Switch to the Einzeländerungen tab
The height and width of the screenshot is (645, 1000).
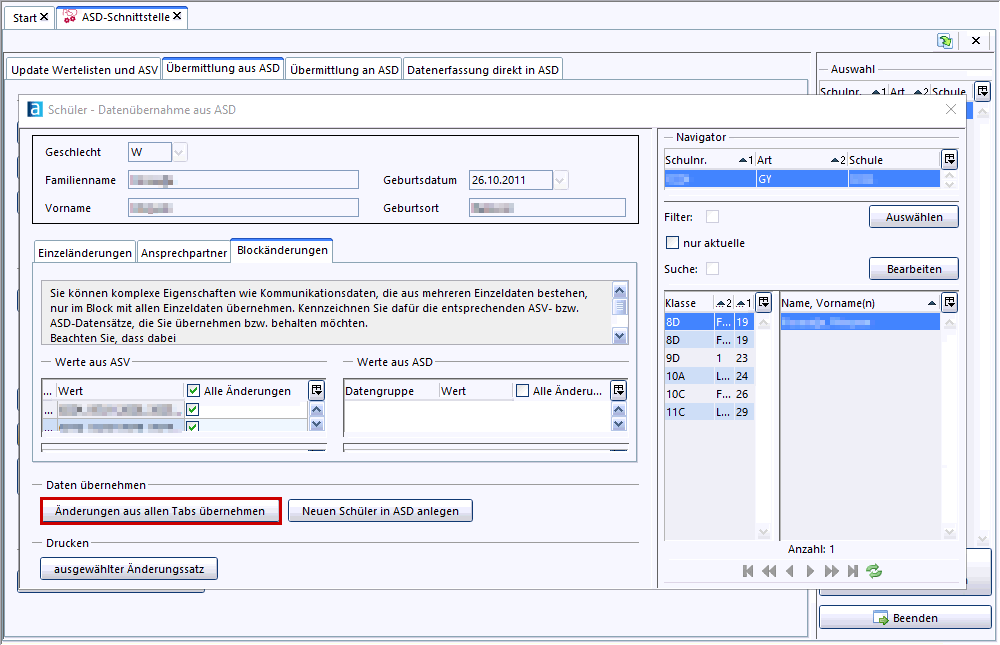[x=85, y=253]
